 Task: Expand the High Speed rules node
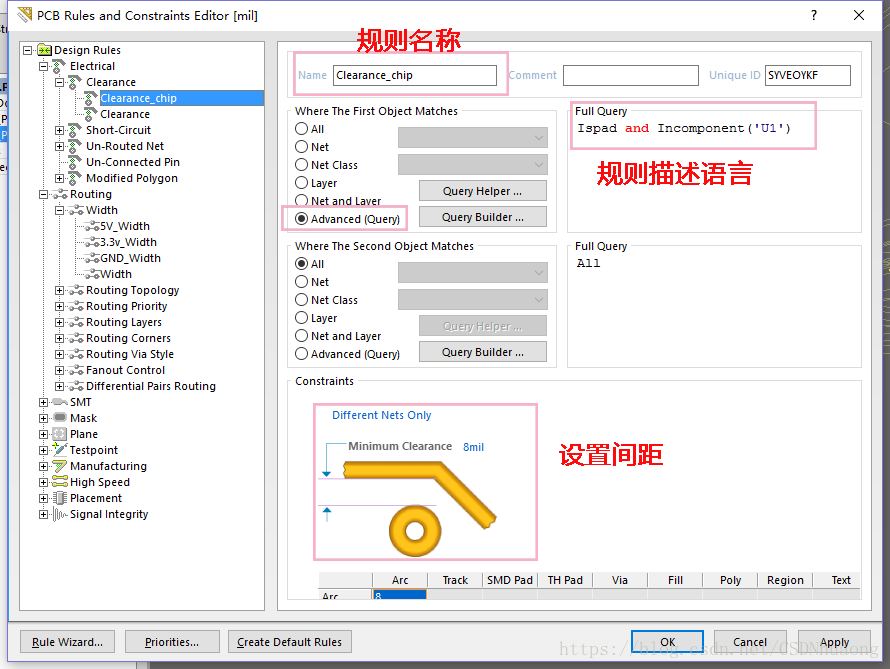pyautogui.click(x=43, y=482)
